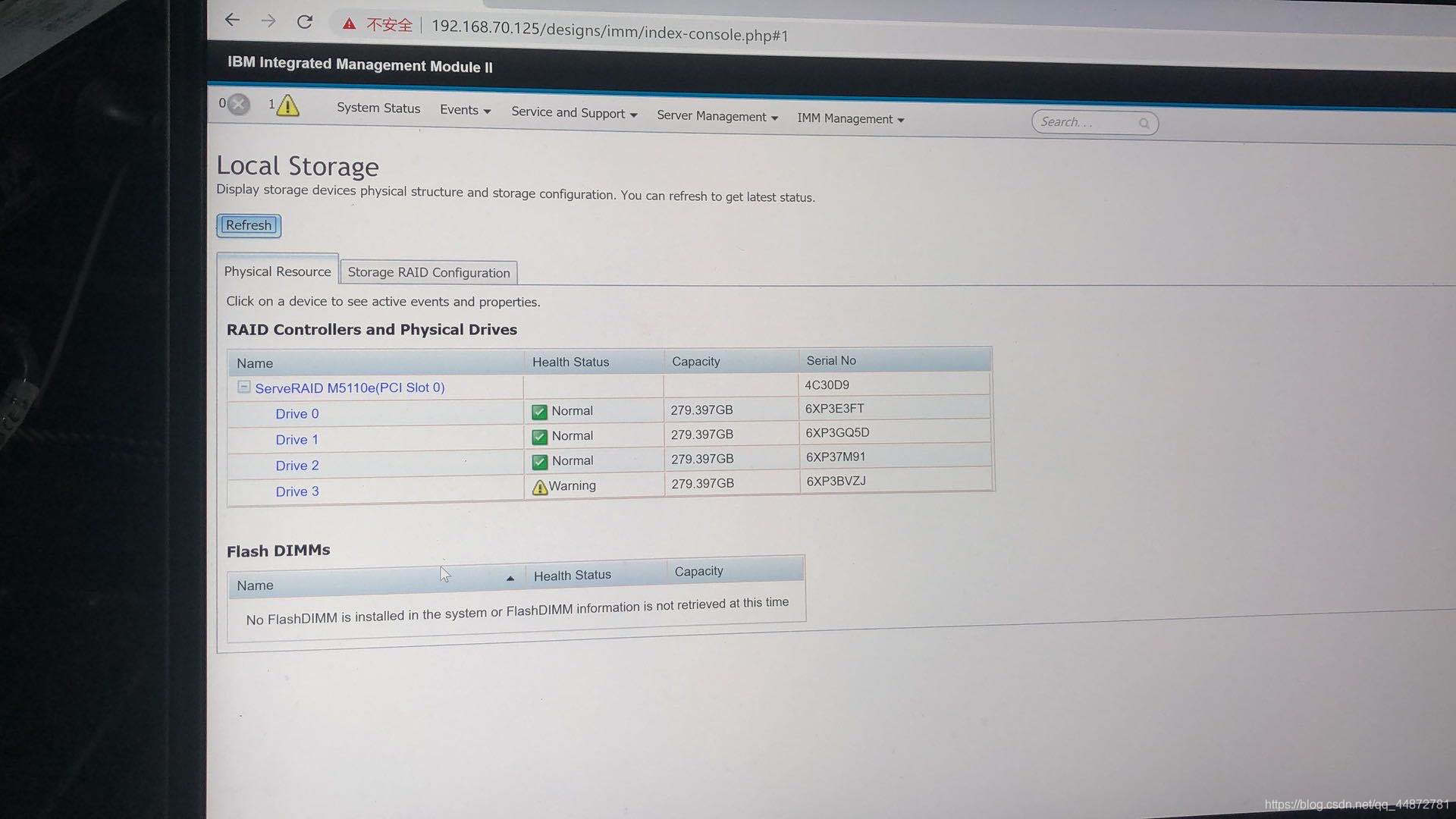Open Service and Support dropdown
The height and width of the screenshot is (819, 1456).
click(x=573, y=113)
